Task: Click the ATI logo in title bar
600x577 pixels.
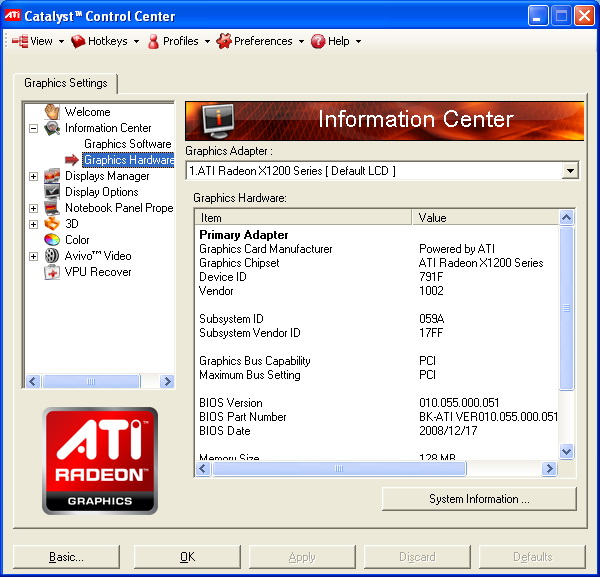Action: [x=12, y=15]
